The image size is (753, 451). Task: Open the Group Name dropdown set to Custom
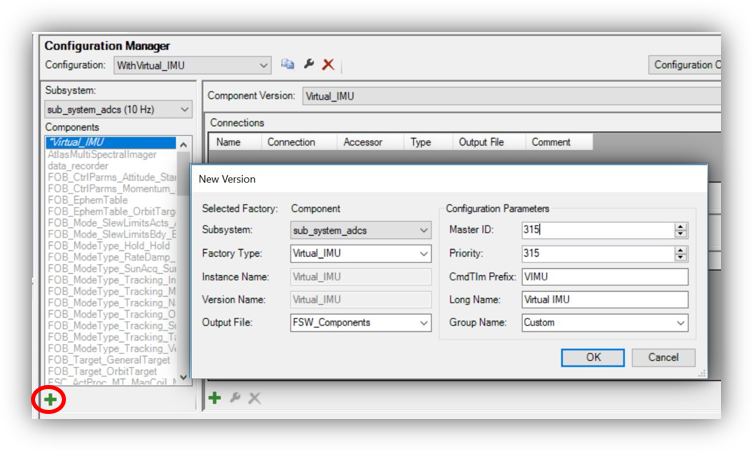681,323
